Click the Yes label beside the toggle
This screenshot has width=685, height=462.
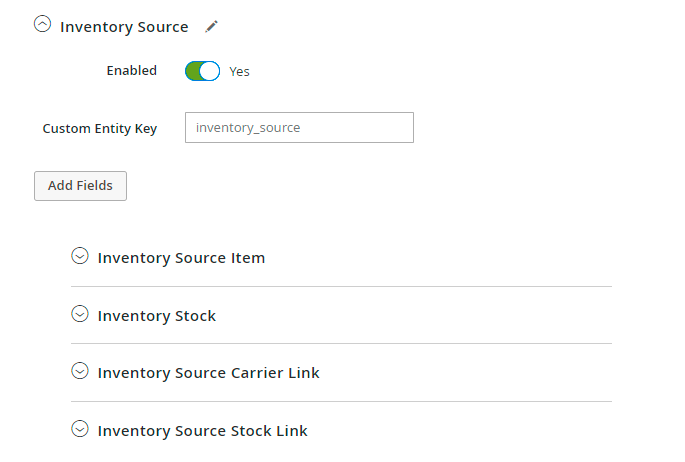240,72
